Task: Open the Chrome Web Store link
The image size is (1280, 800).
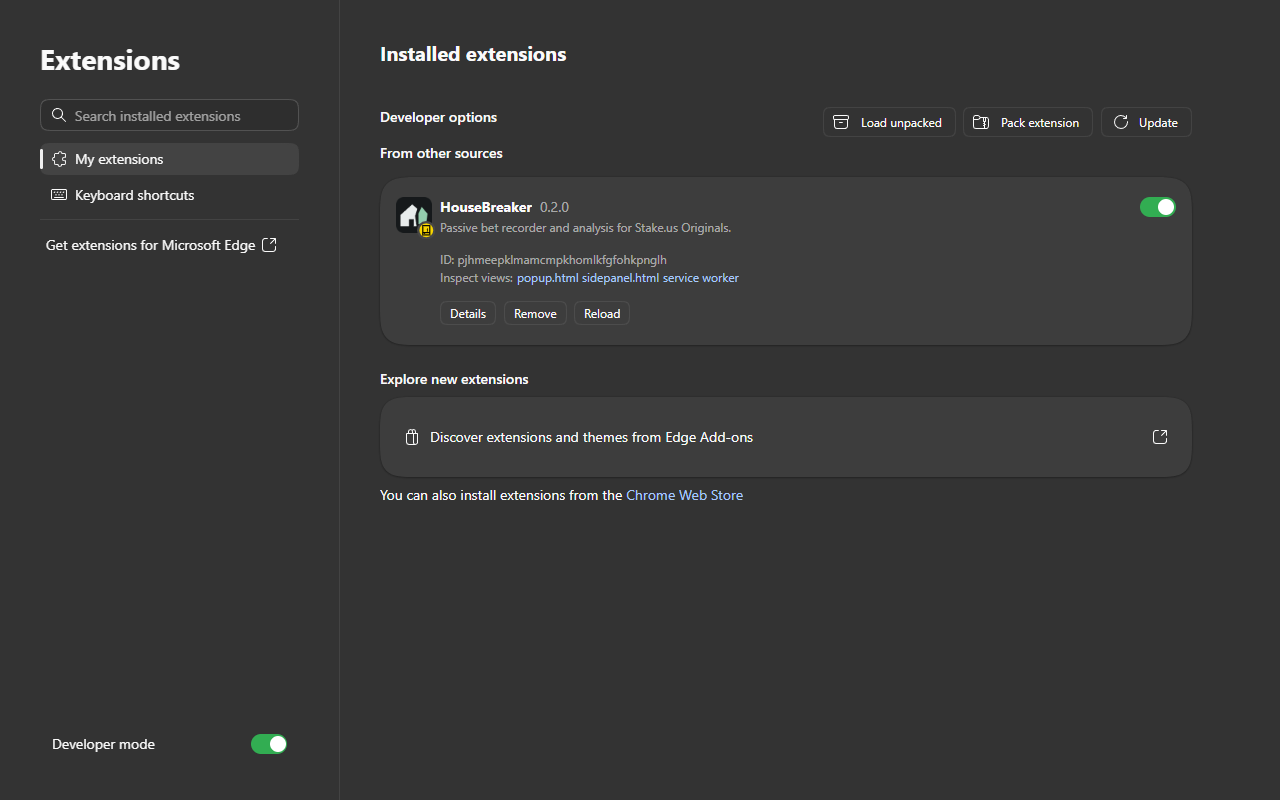Action: (x=684, y=495)
